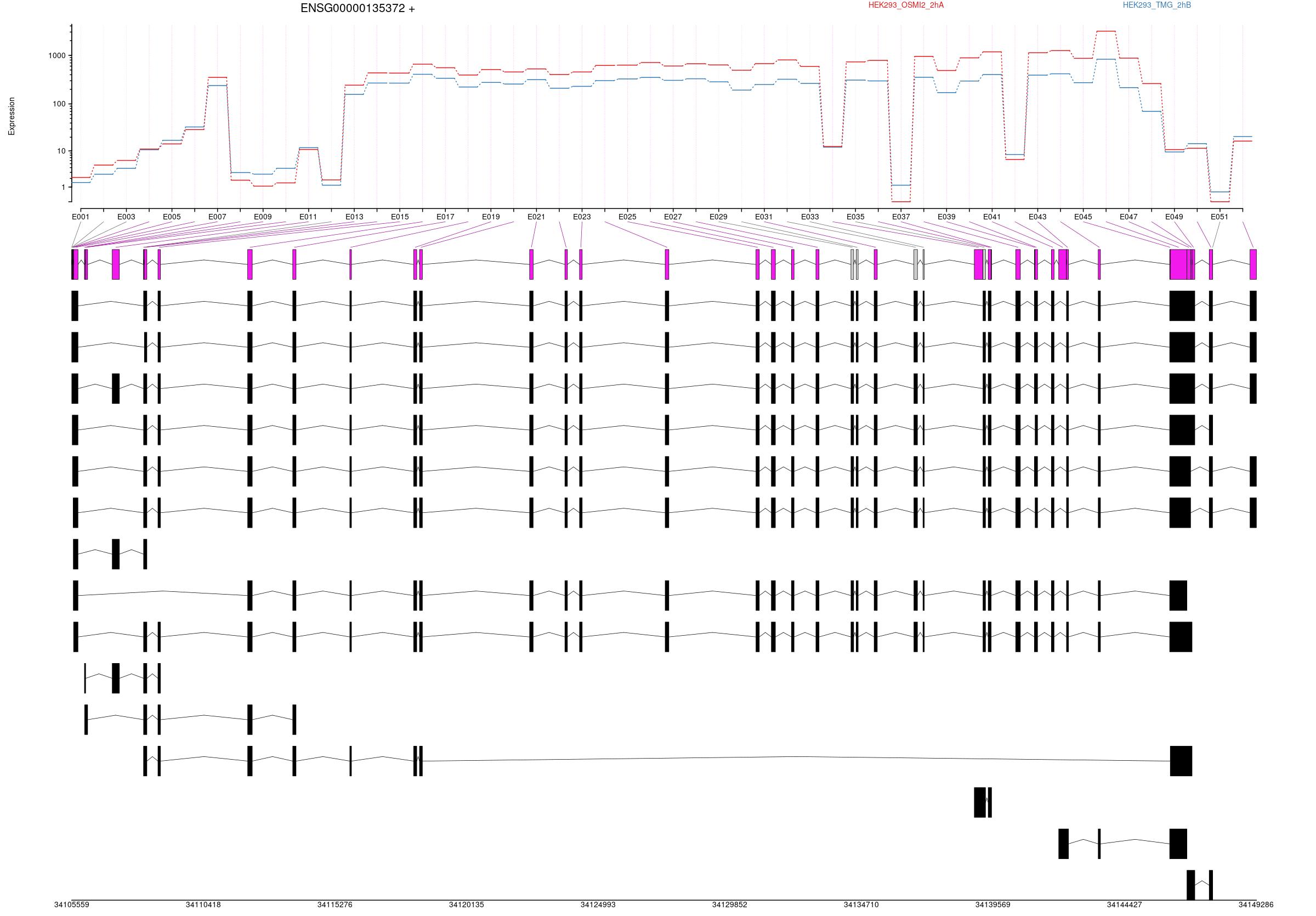The image size is (1316, 916).
Task: Select the HEK293_TMG_2hB legend label
Action: [x=1156, y=5]
